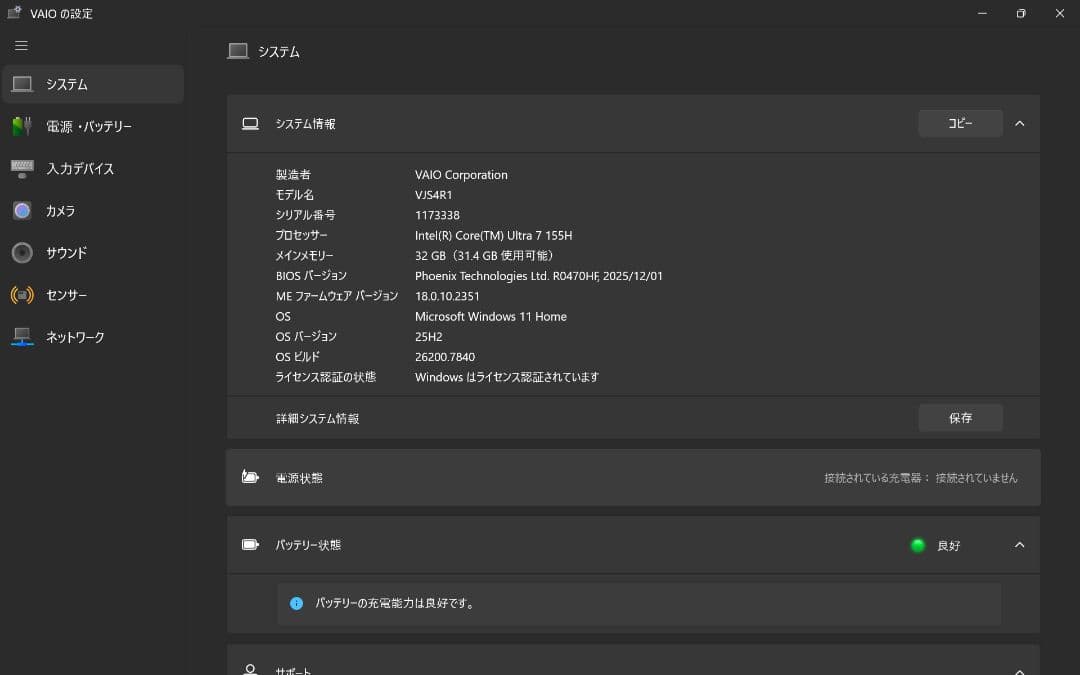
Task: Click manufacturer value VAIO Corporation
Action: pos(461,175)
